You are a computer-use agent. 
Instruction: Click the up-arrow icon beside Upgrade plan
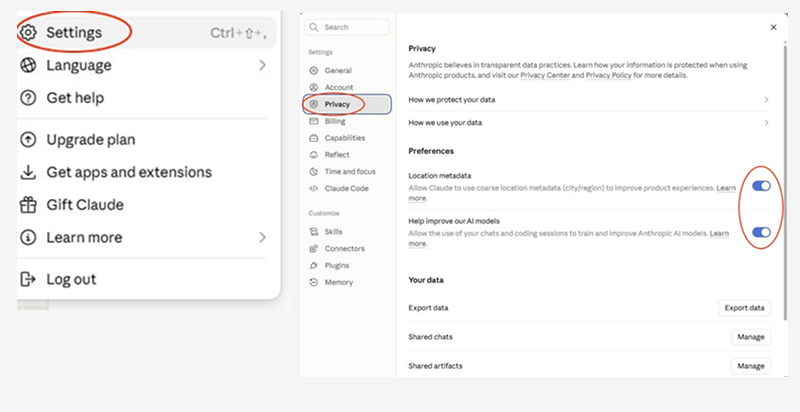[x=28, y=140]
